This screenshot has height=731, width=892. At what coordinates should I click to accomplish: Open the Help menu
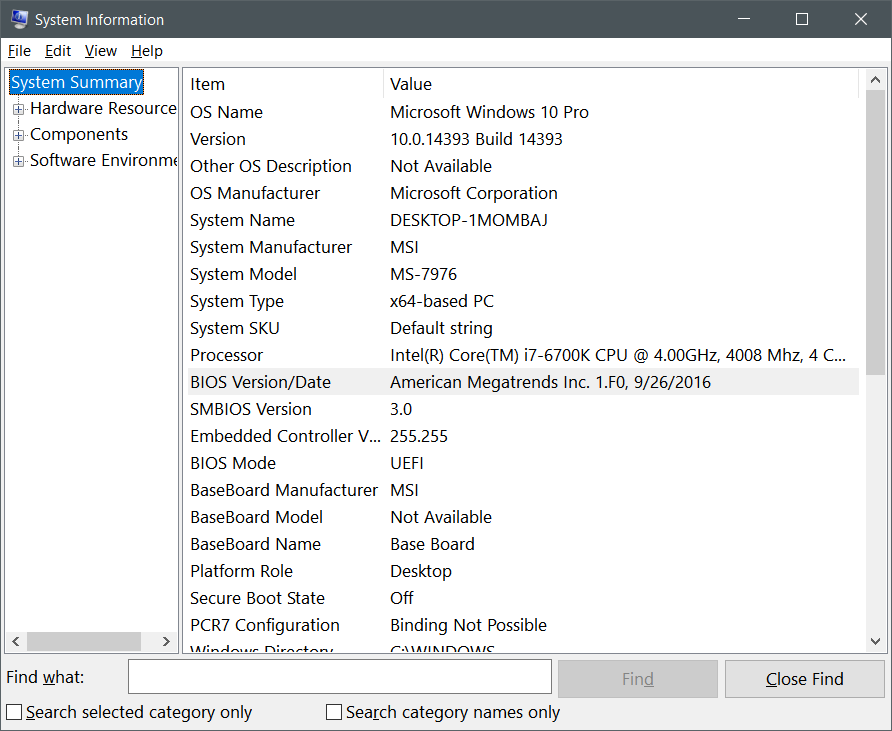(x=147, y=51)
